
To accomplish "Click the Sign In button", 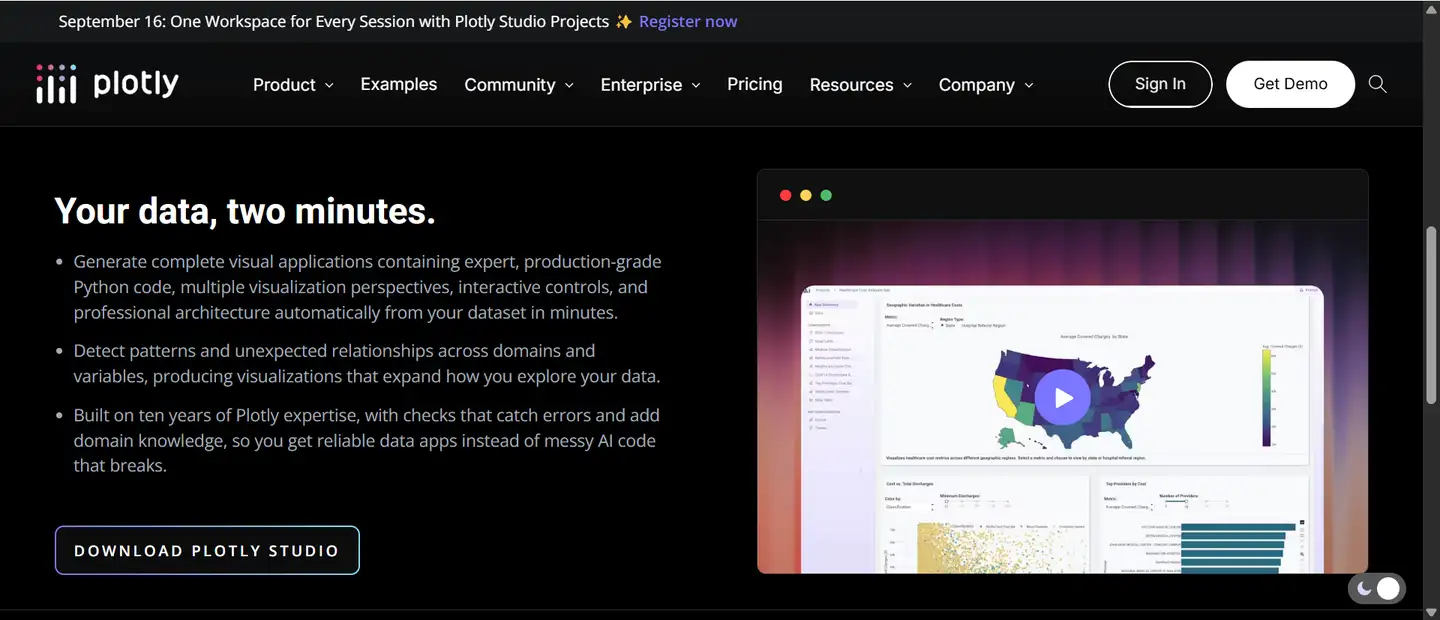I will pos(1160,84).
